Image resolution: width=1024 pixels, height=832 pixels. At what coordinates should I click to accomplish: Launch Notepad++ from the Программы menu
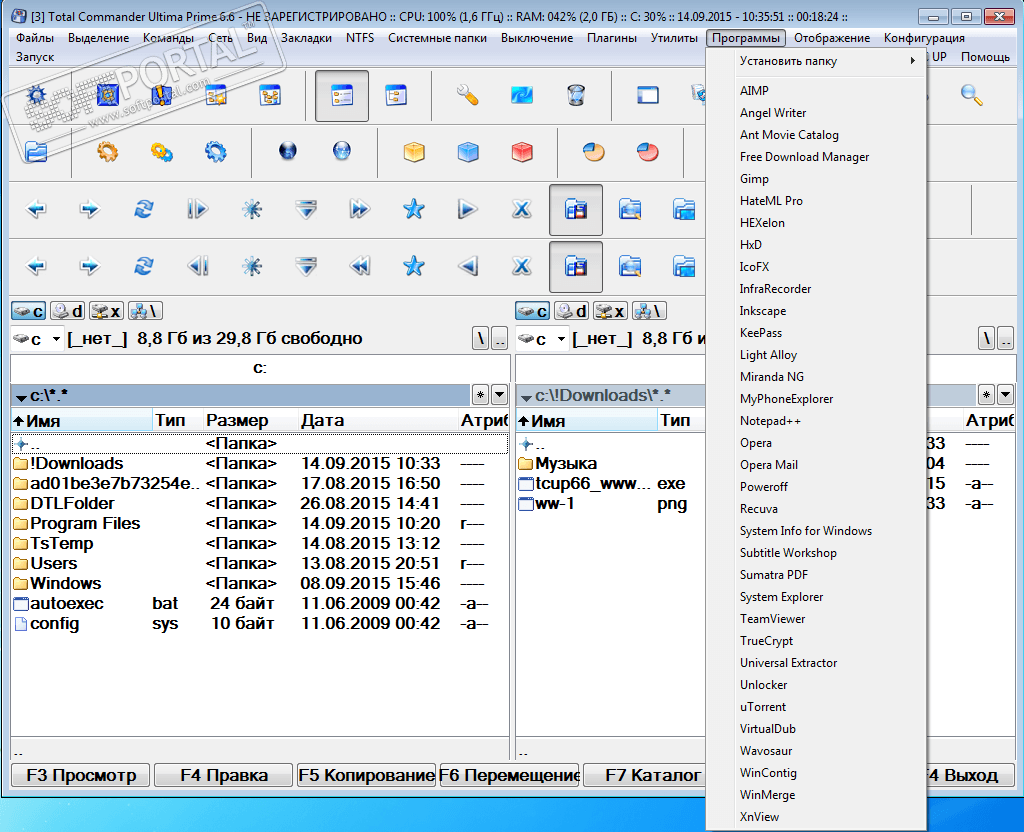tap(770, 421)
